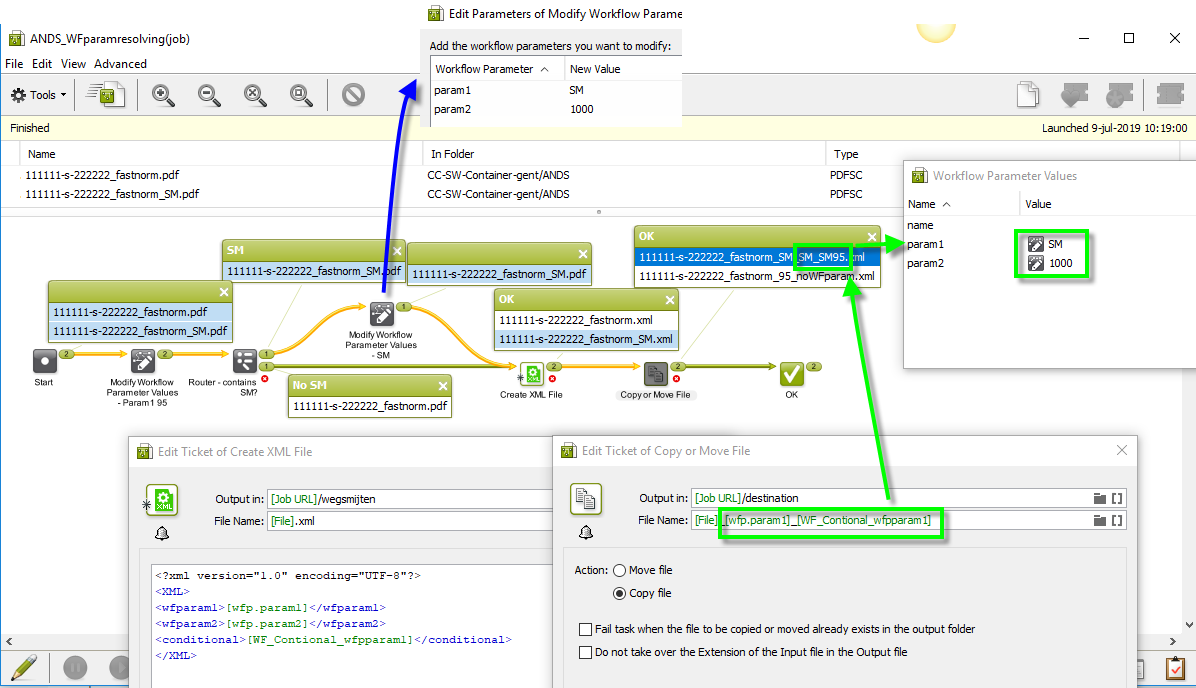Click the SmartNames brackets button beside File Name
Screen dimensions: 1196x688
pos(1117,520)
